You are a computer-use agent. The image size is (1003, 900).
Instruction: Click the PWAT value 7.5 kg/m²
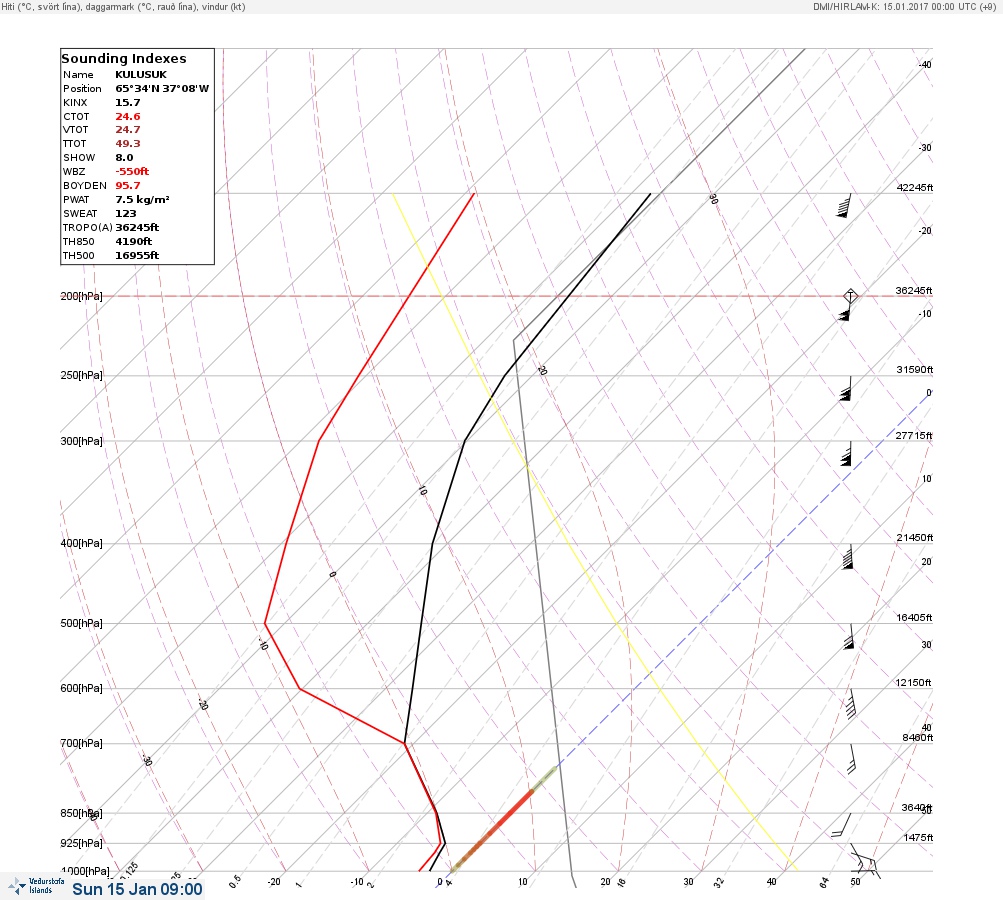coord(142,200)
